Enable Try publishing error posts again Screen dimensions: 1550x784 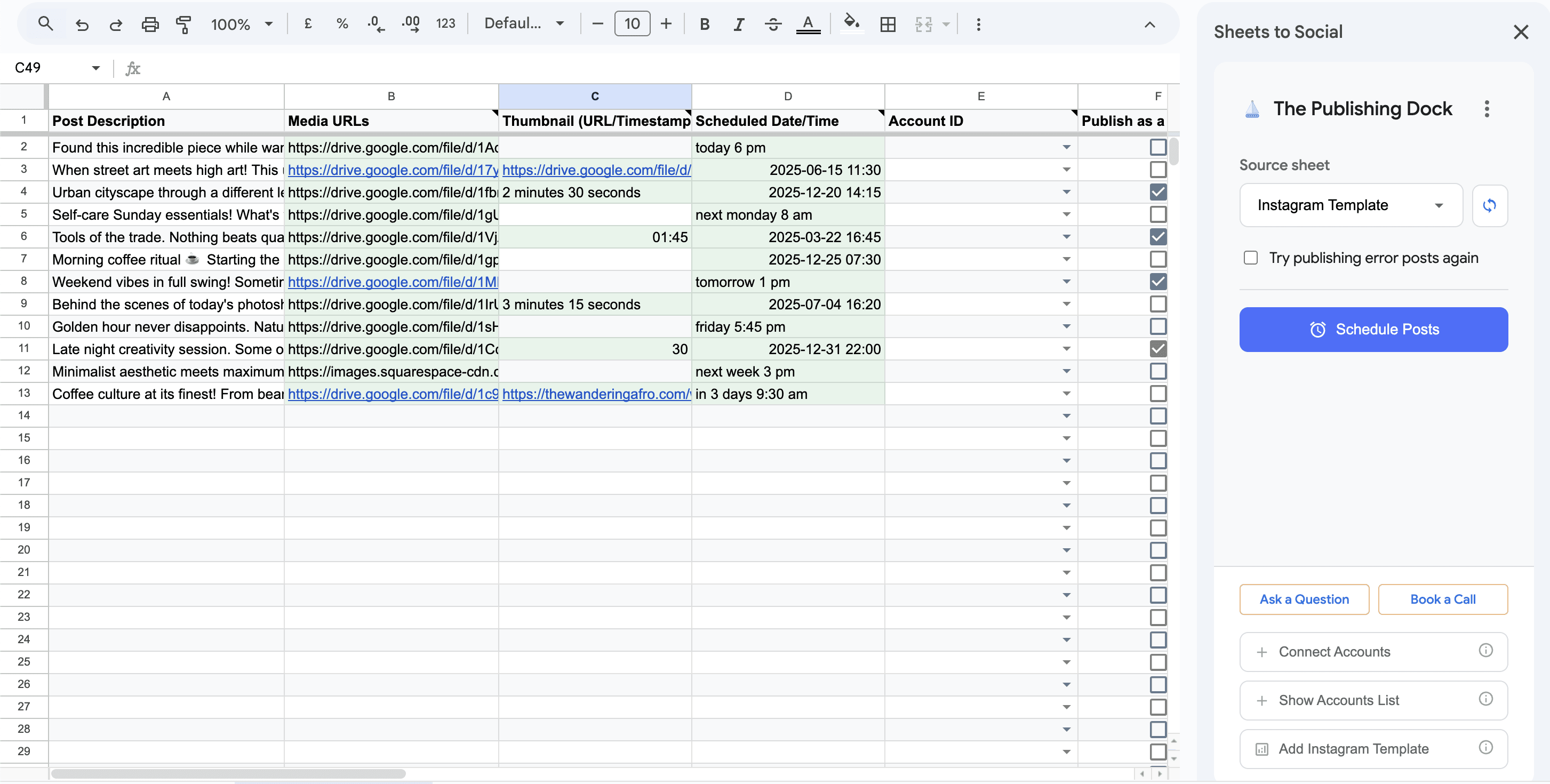coord(1250,258)
